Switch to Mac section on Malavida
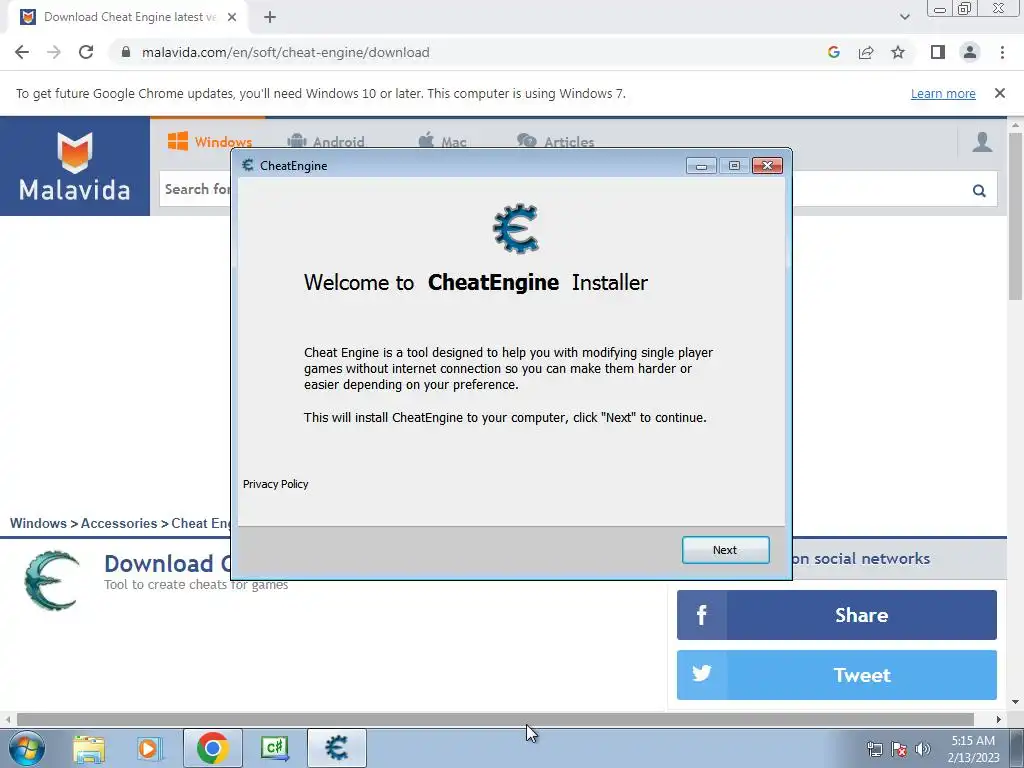 click(x=442, y=142)
